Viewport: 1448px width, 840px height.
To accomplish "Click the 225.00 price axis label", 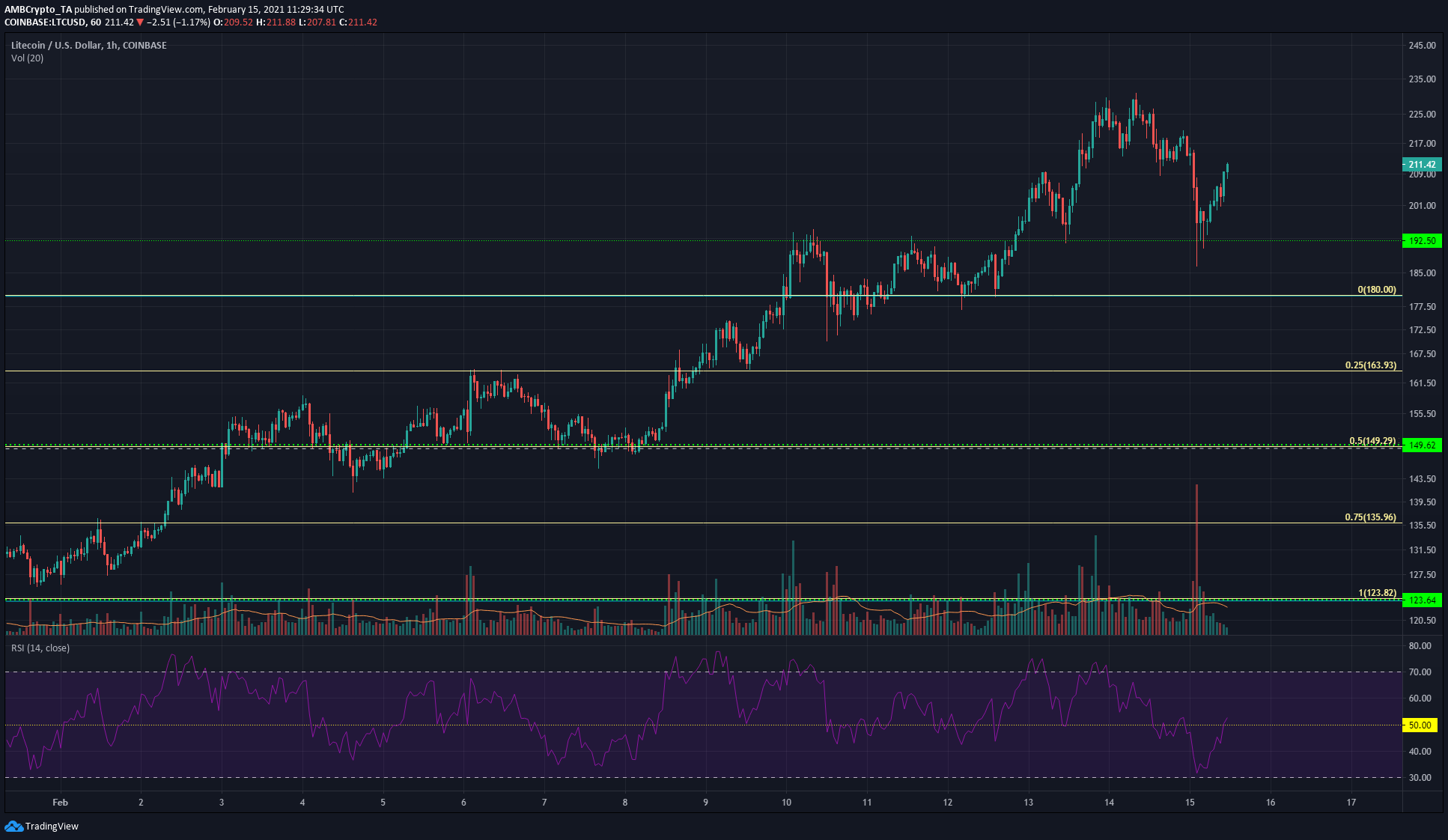I will [x=1422, y=115].
